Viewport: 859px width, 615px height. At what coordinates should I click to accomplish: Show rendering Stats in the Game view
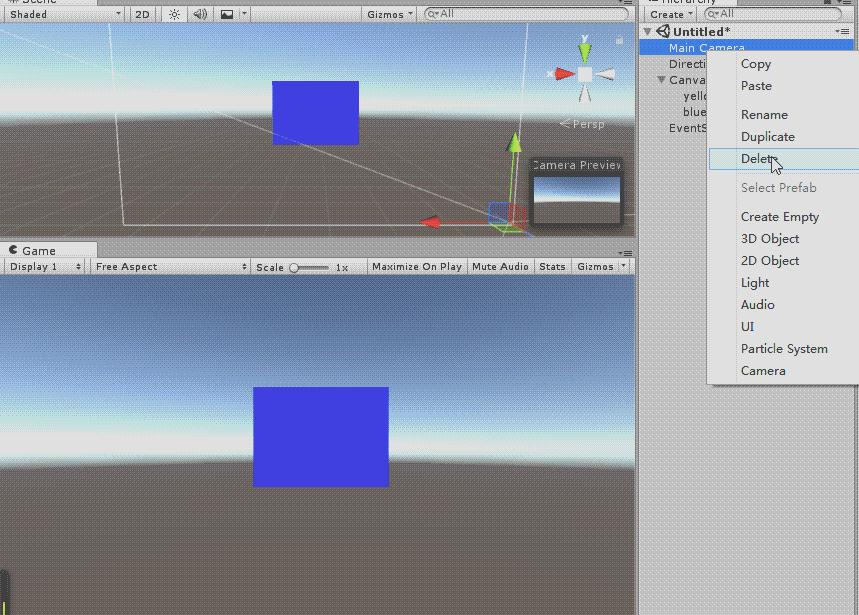point(551,266)
